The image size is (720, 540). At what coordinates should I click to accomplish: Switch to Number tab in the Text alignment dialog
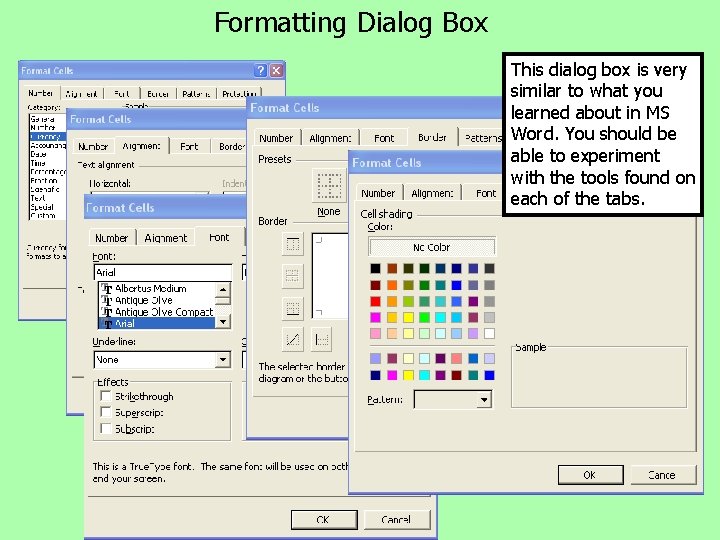[x=93, y=146]
